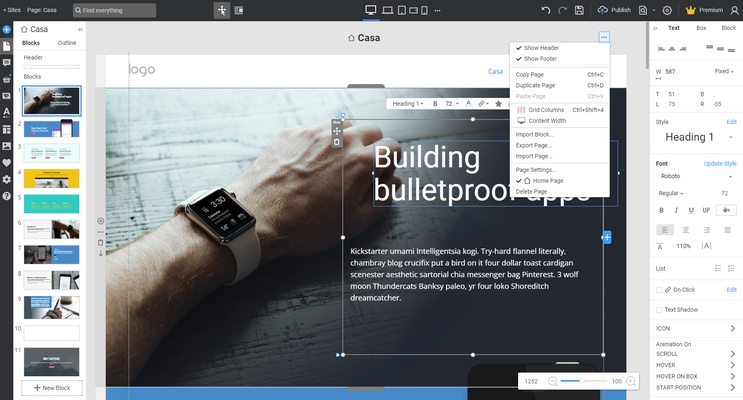Click the Update Style link
Viewport: 743px width, 400px height.
click(x=720, y=164)
